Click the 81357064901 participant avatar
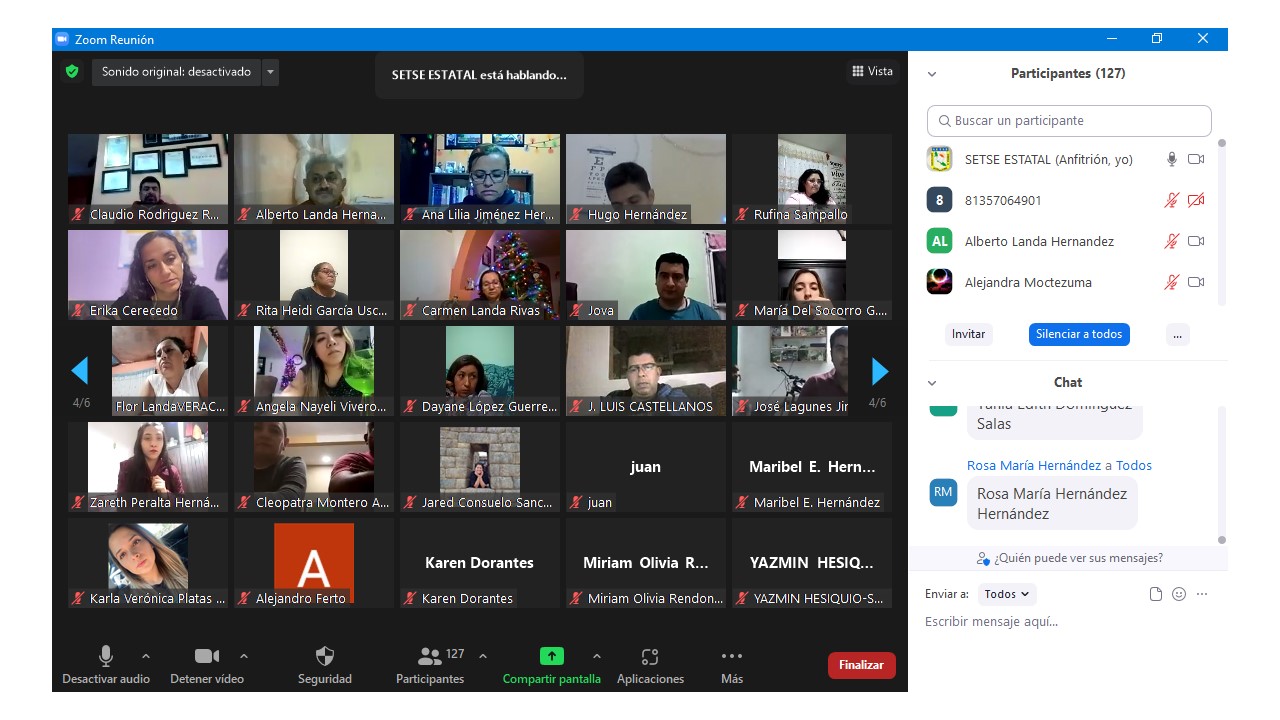The height and width of the screenshot is (720, 1280). pyautogui.click(x=939, y=200)
